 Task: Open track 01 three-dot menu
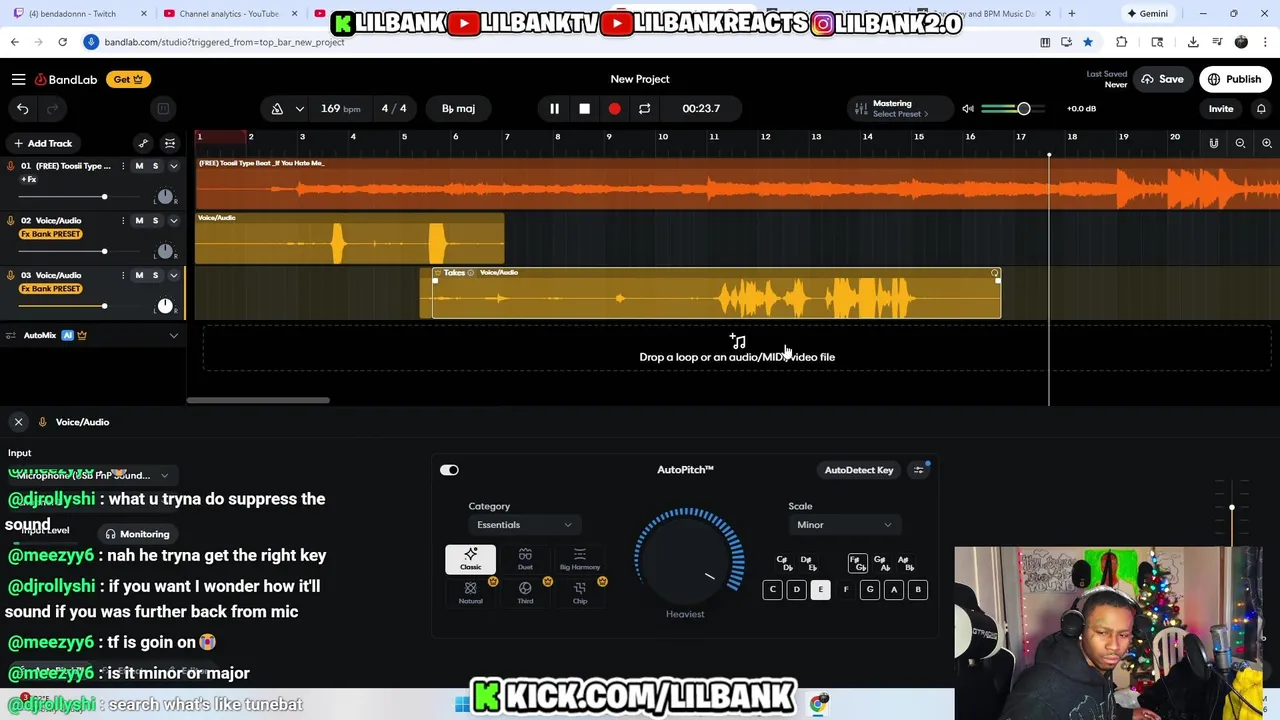coord(123,166)
